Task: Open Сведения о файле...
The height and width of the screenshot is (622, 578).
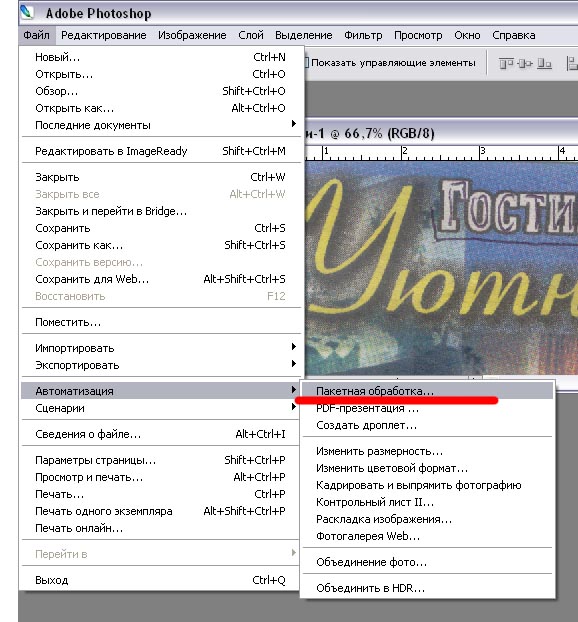Action: point(161,434)
